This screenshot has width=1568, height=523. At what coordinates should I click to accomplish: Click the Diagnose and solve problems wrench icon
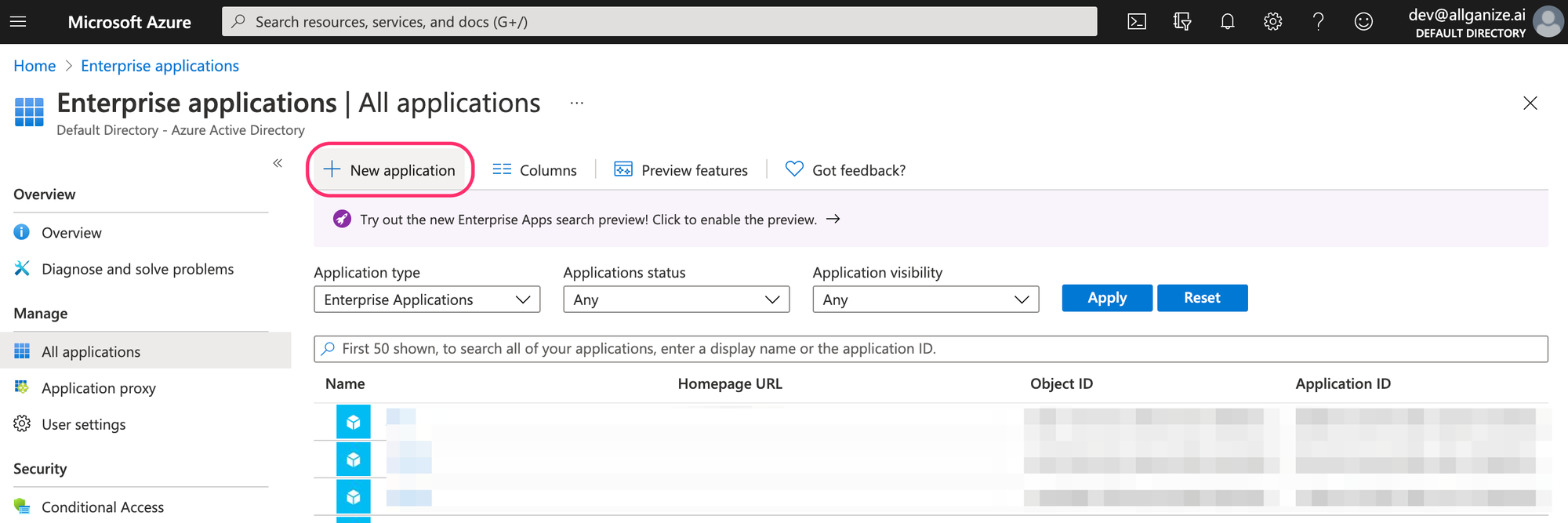pos(22,268)
